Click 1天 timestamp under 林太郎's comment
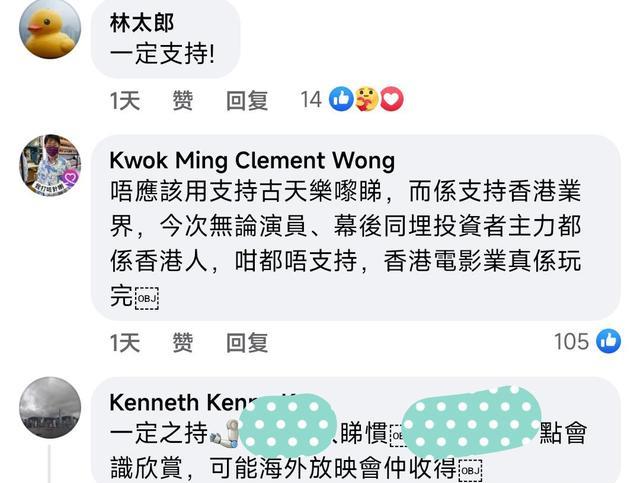The image size is (640, 483). point(124,100)
